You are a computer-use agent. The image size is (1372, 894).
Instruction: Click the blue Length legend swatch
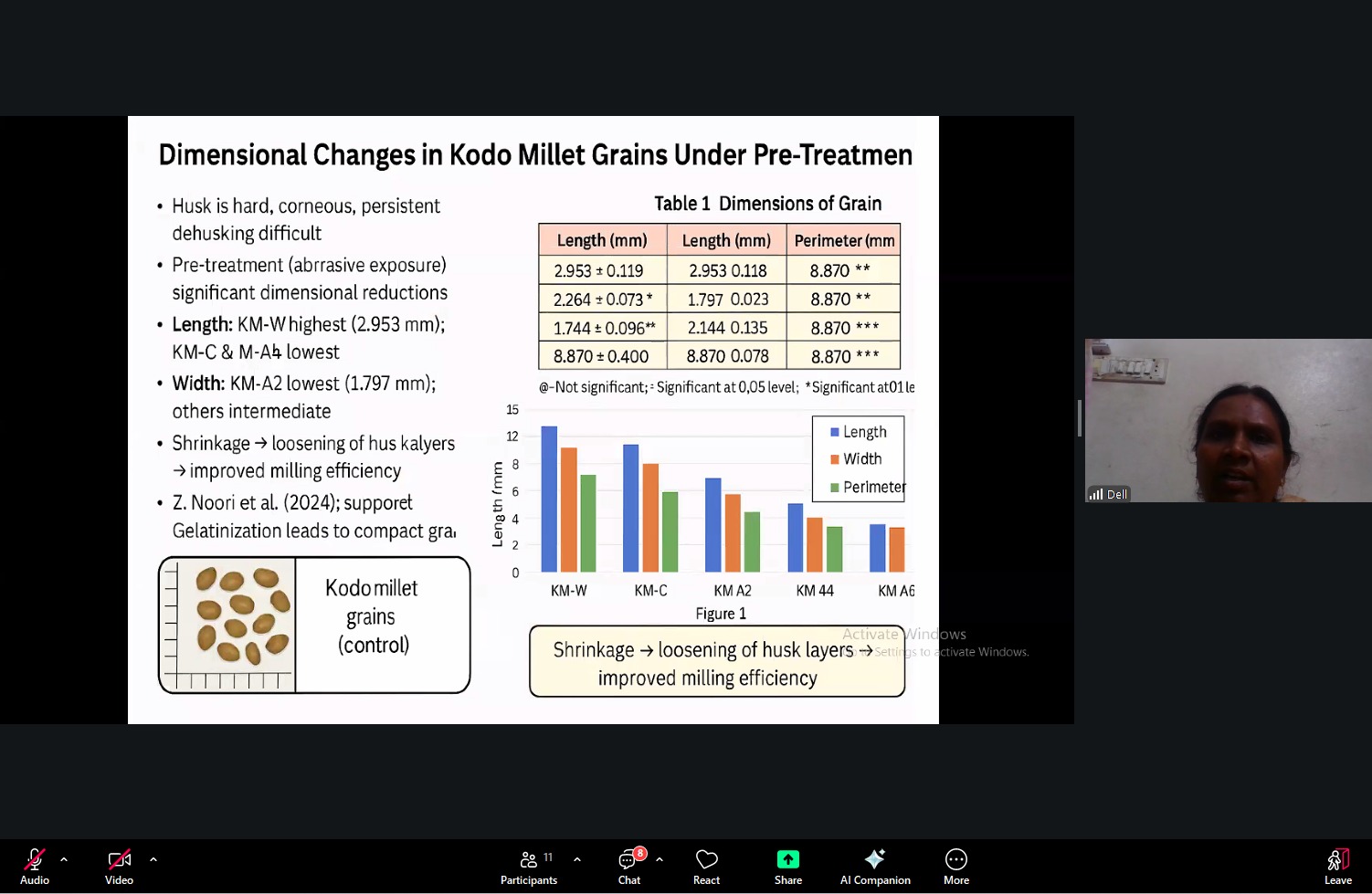[x=834, y=432]
